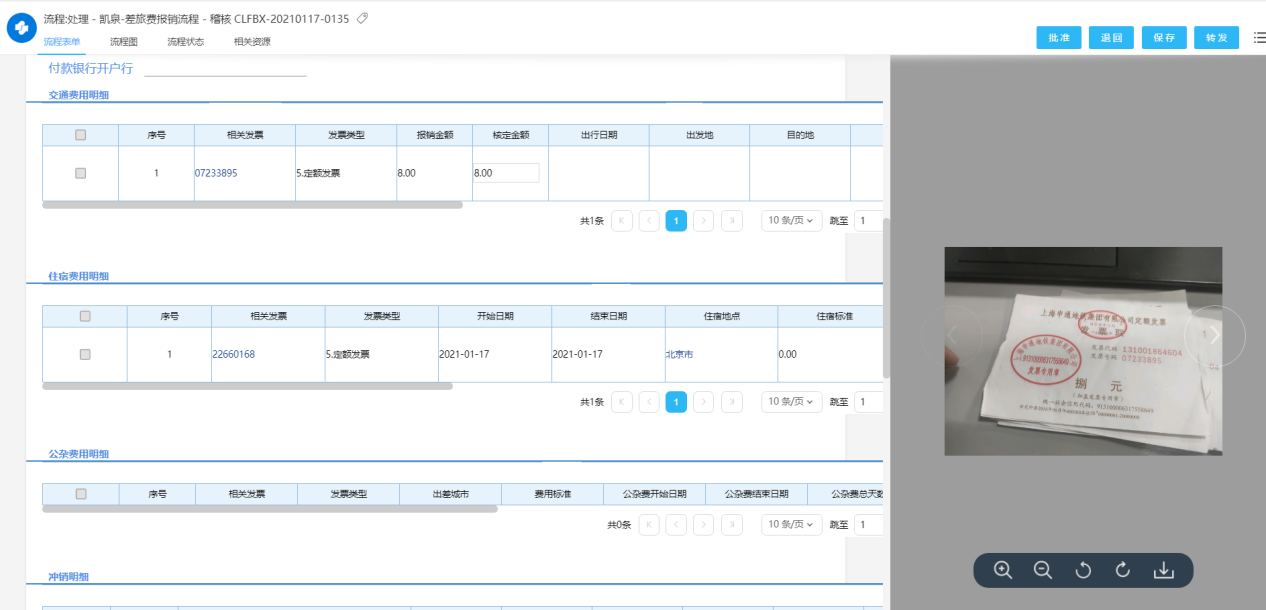
Task: Rotate invoice image clockwise
Action: click(1122, 570)
